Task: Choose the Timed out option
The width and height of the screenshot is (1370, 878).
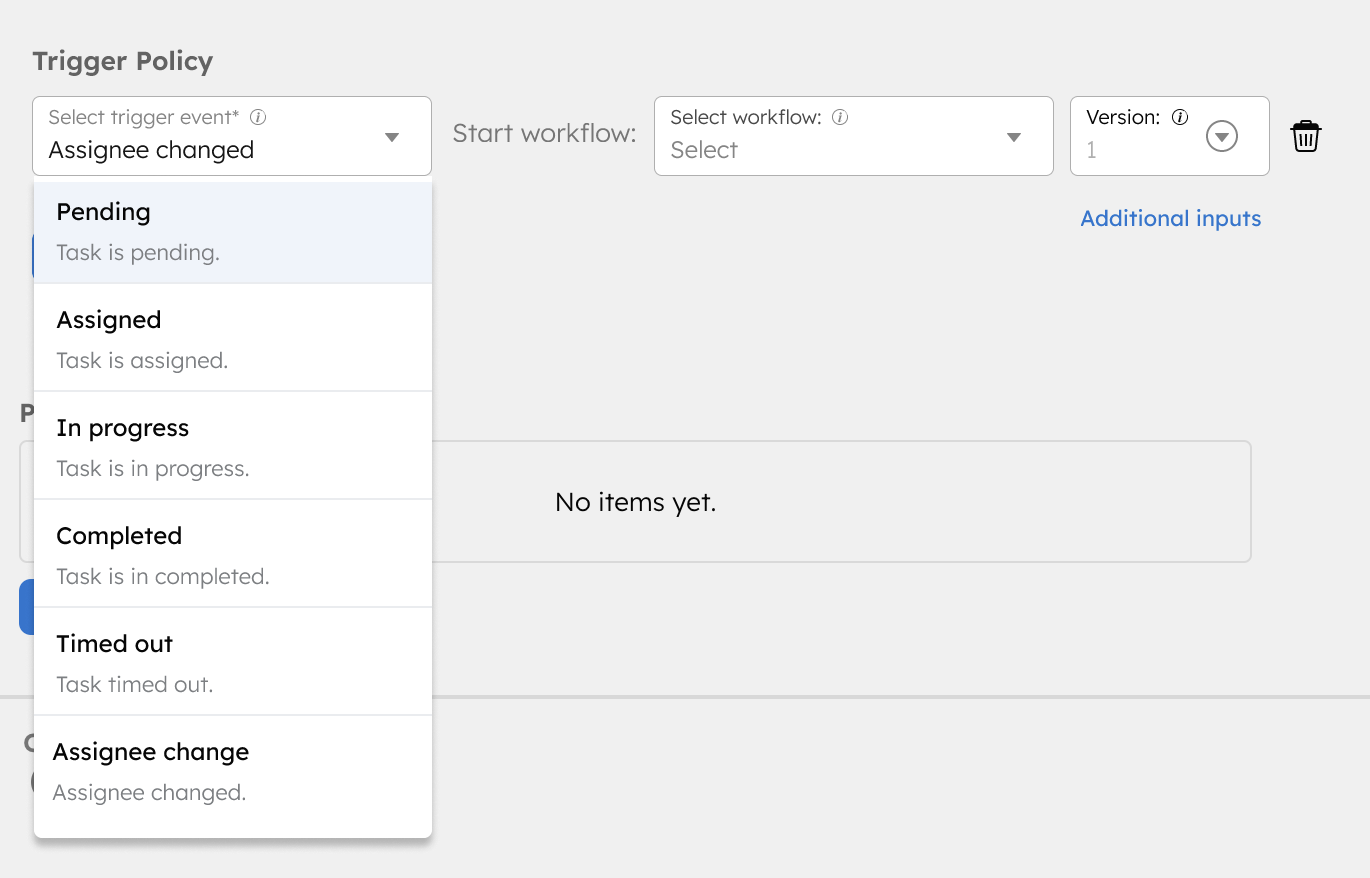Action: (233, 663)
